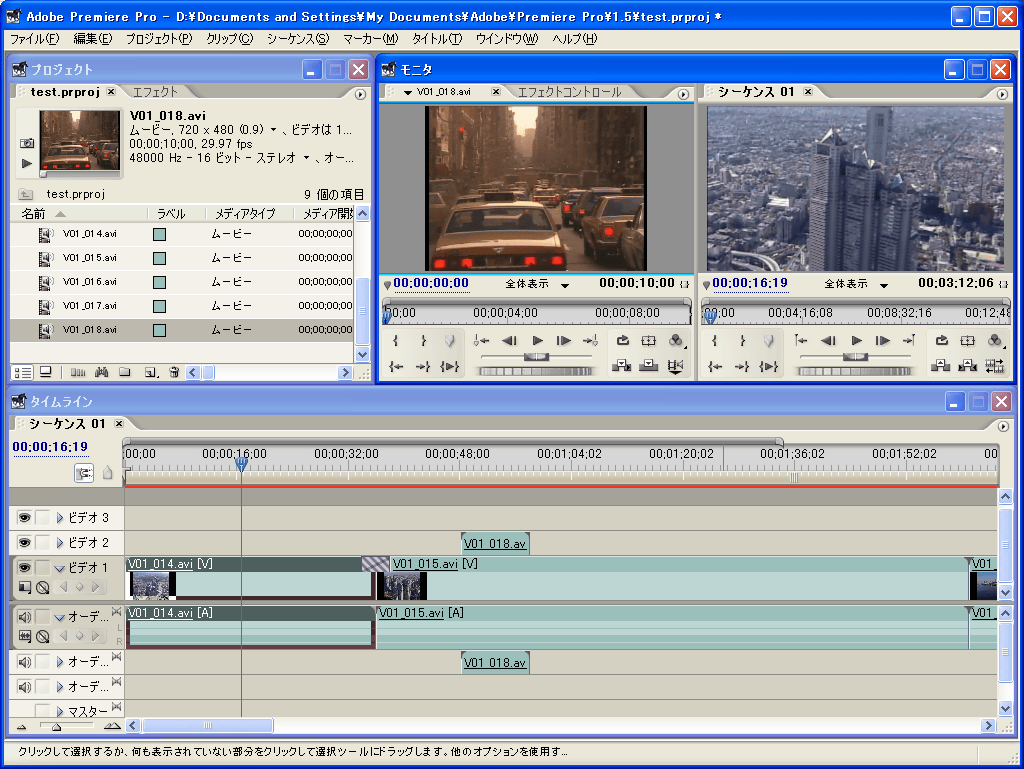Open ファイル menu

coord(35,39)
